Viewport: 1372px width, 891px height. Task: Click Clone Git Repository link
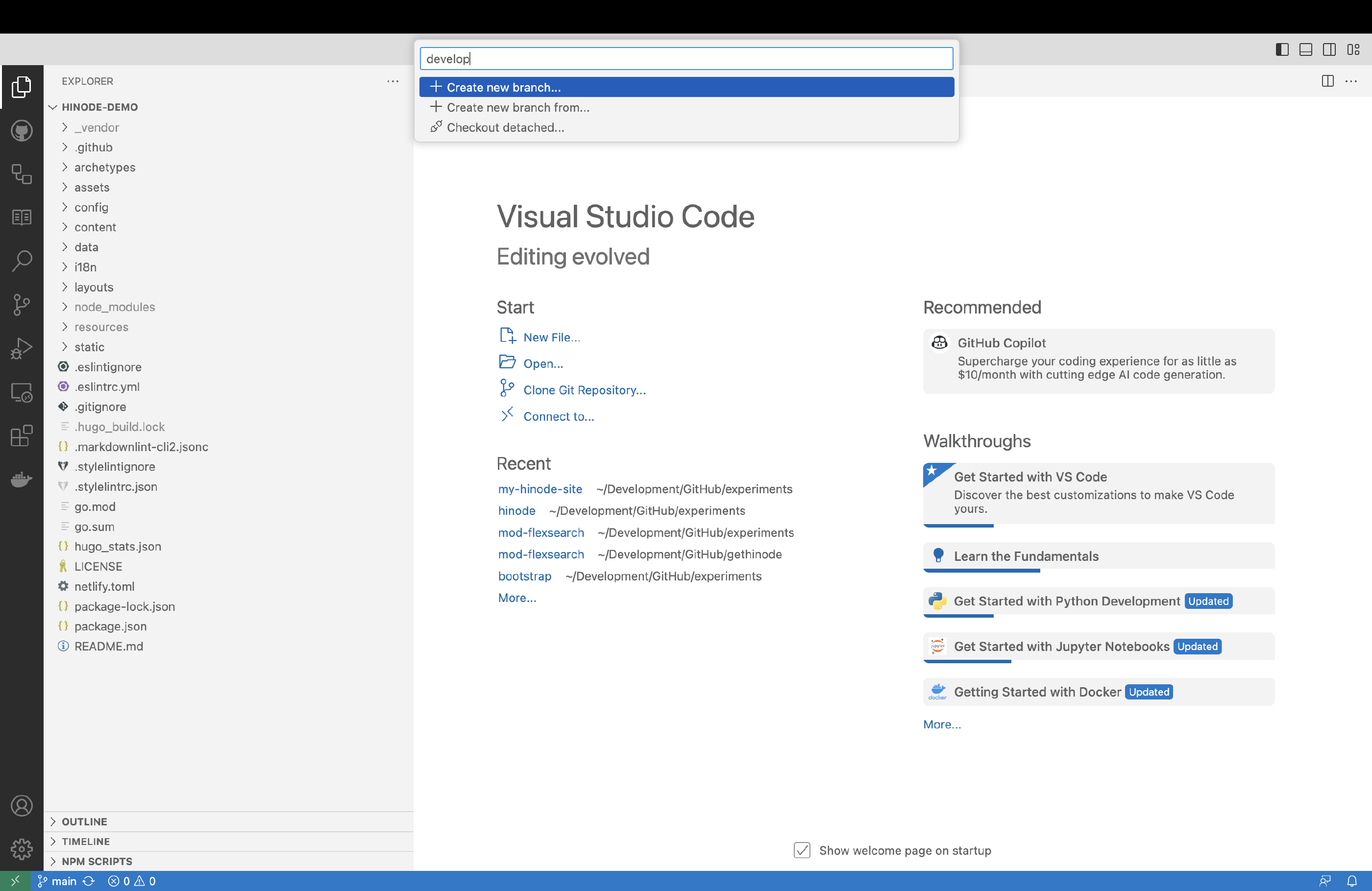point(583,390)
